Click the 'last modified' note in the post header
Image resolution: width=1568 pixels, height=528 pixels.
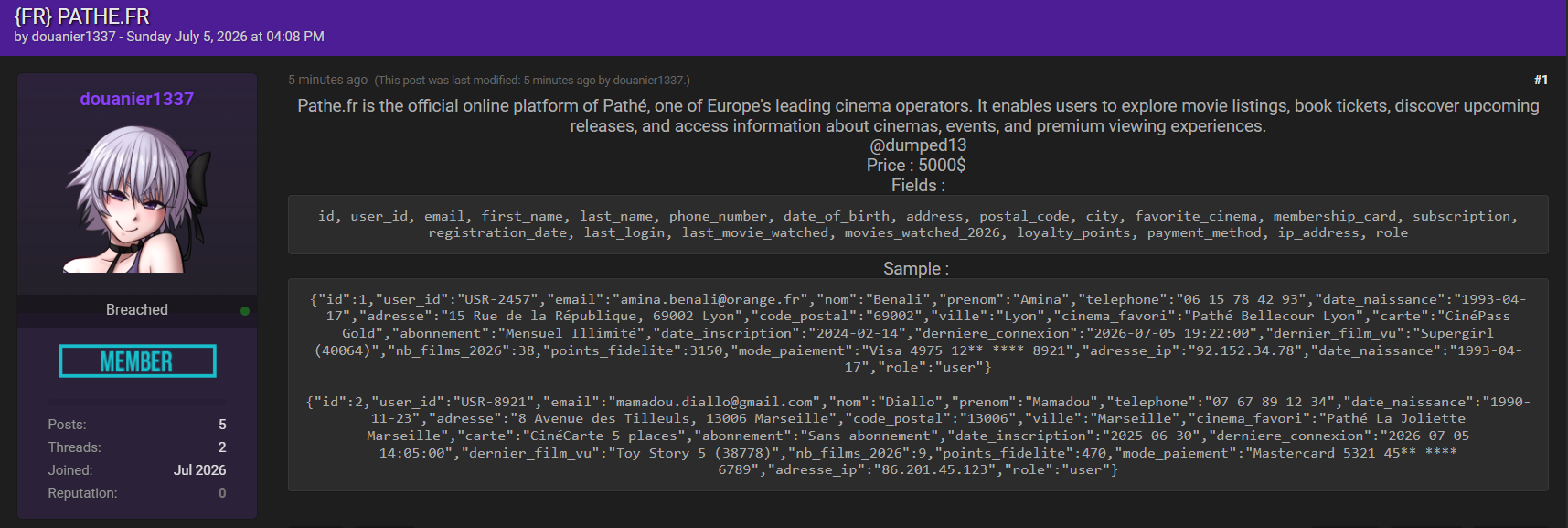[532, 81]
